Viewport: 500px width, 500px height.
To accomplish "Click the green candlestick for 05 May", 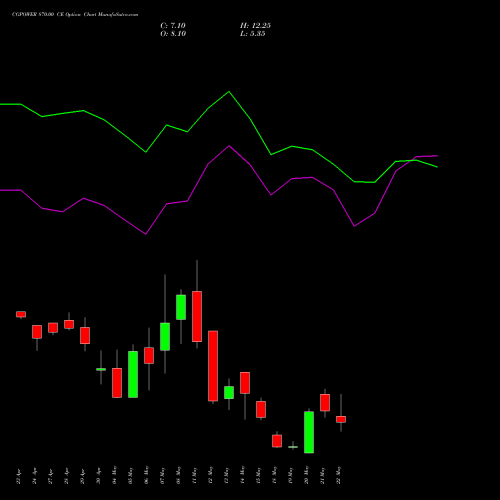I will (x=133, y=374).
